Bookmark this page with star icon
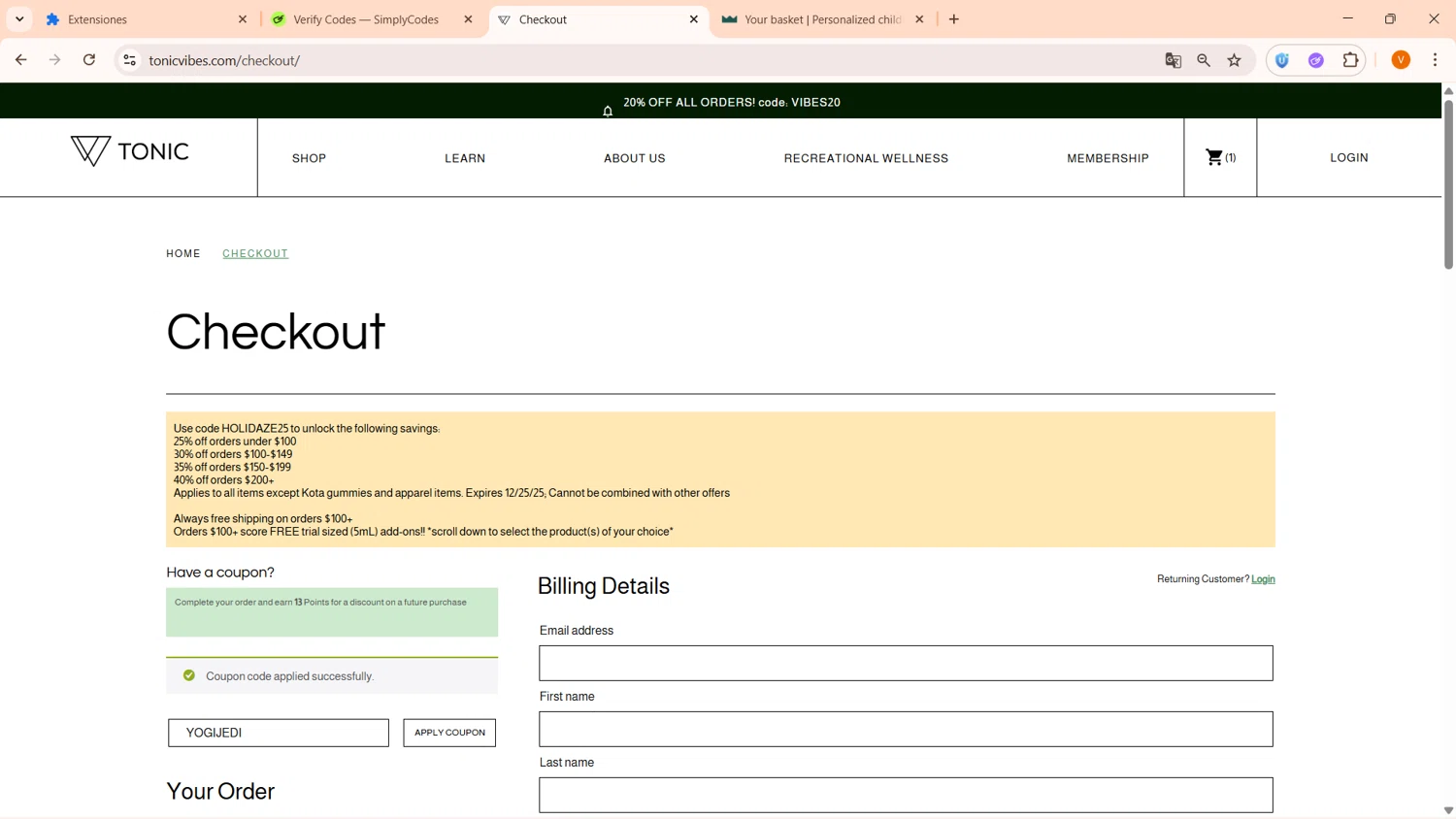1456x819 pixels. pyautogui.click(x=1235, y=60)
